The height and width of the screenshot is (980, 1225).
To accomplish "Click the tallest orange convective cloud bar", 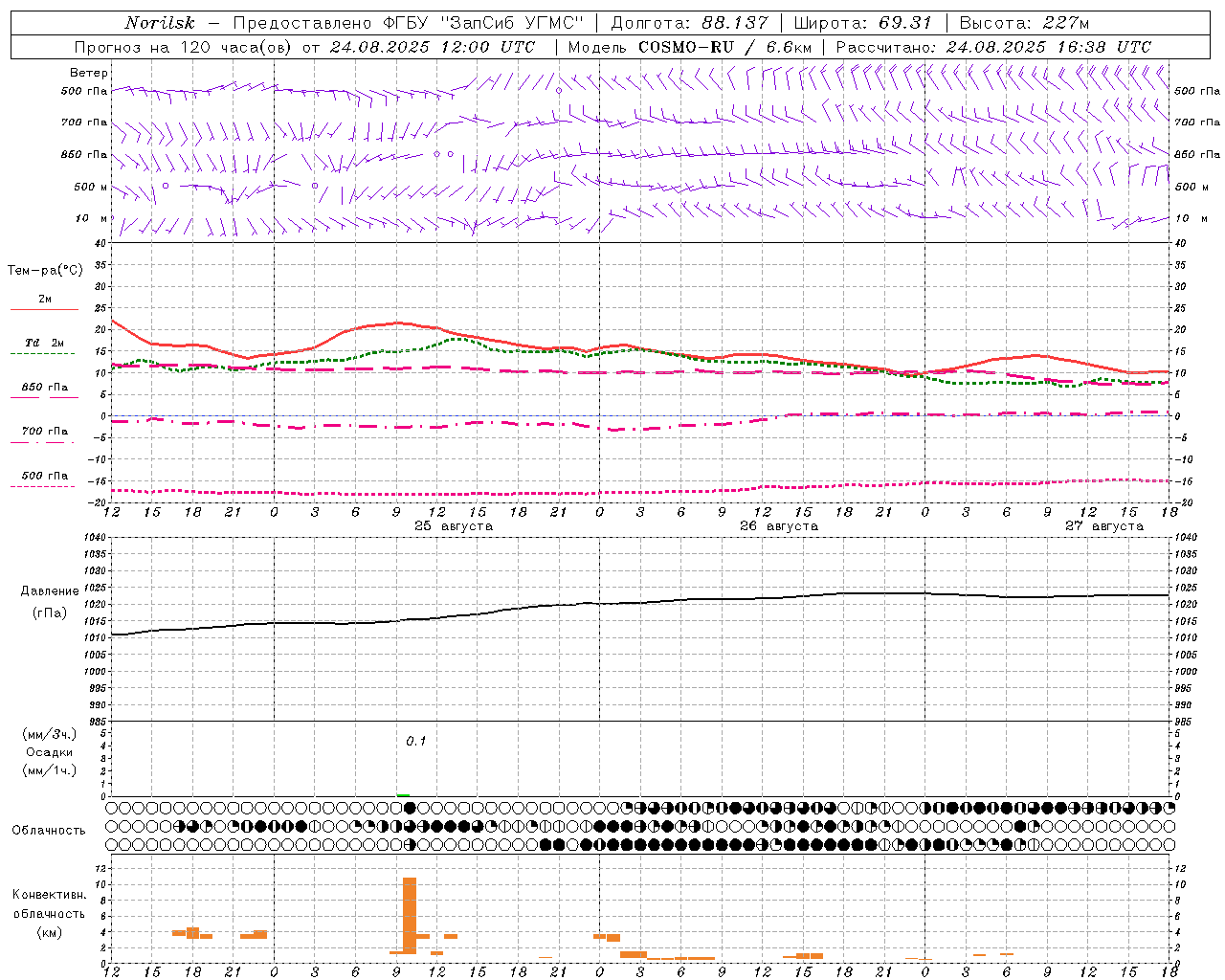I will [410, 915].
